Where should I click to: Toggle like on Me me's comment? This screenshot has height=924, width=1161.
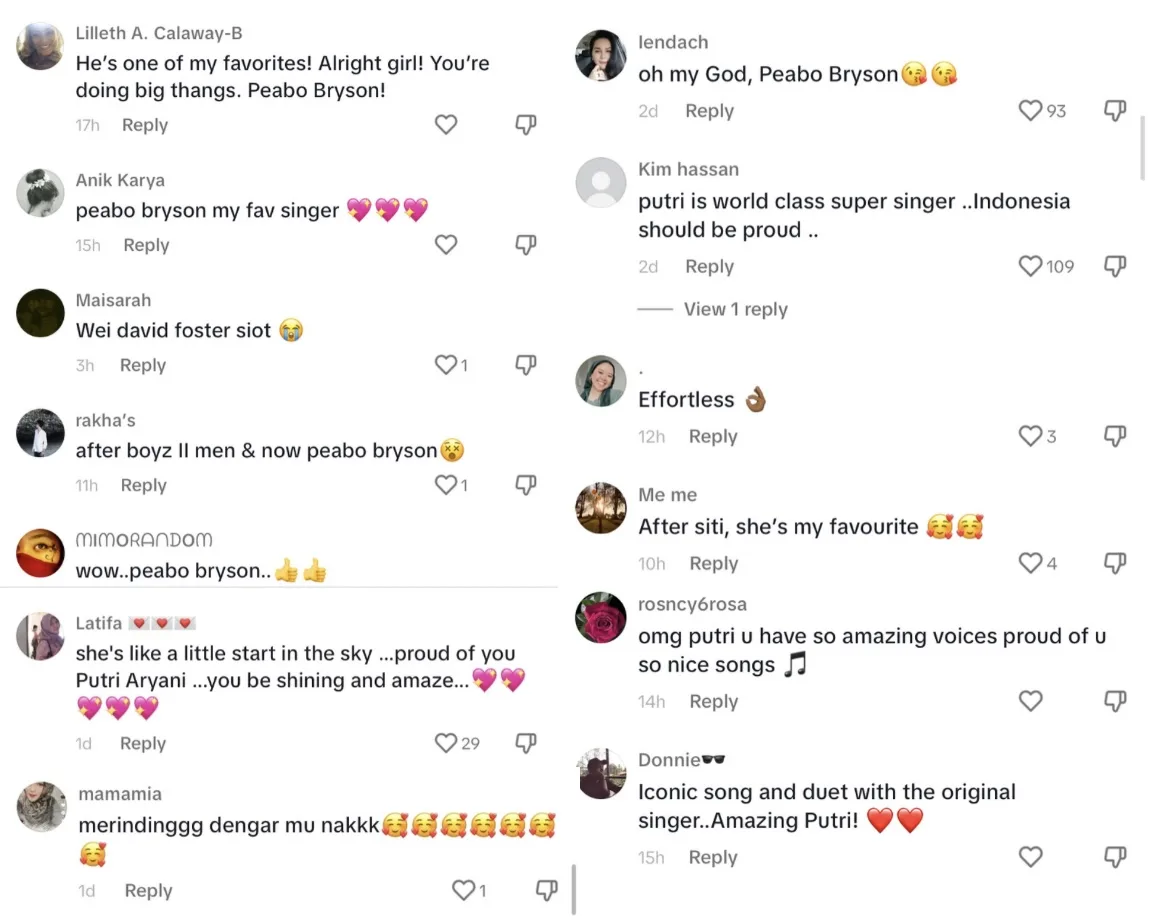pyautogui.click(x=1030, y=563)
